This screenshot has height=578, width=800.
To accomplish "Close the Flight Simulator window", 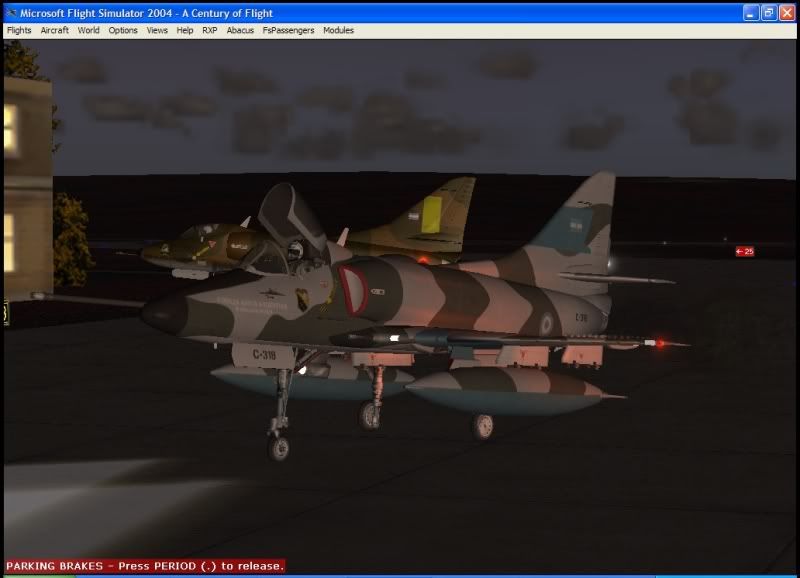I will pyautogui.click(x=787, y=13).
